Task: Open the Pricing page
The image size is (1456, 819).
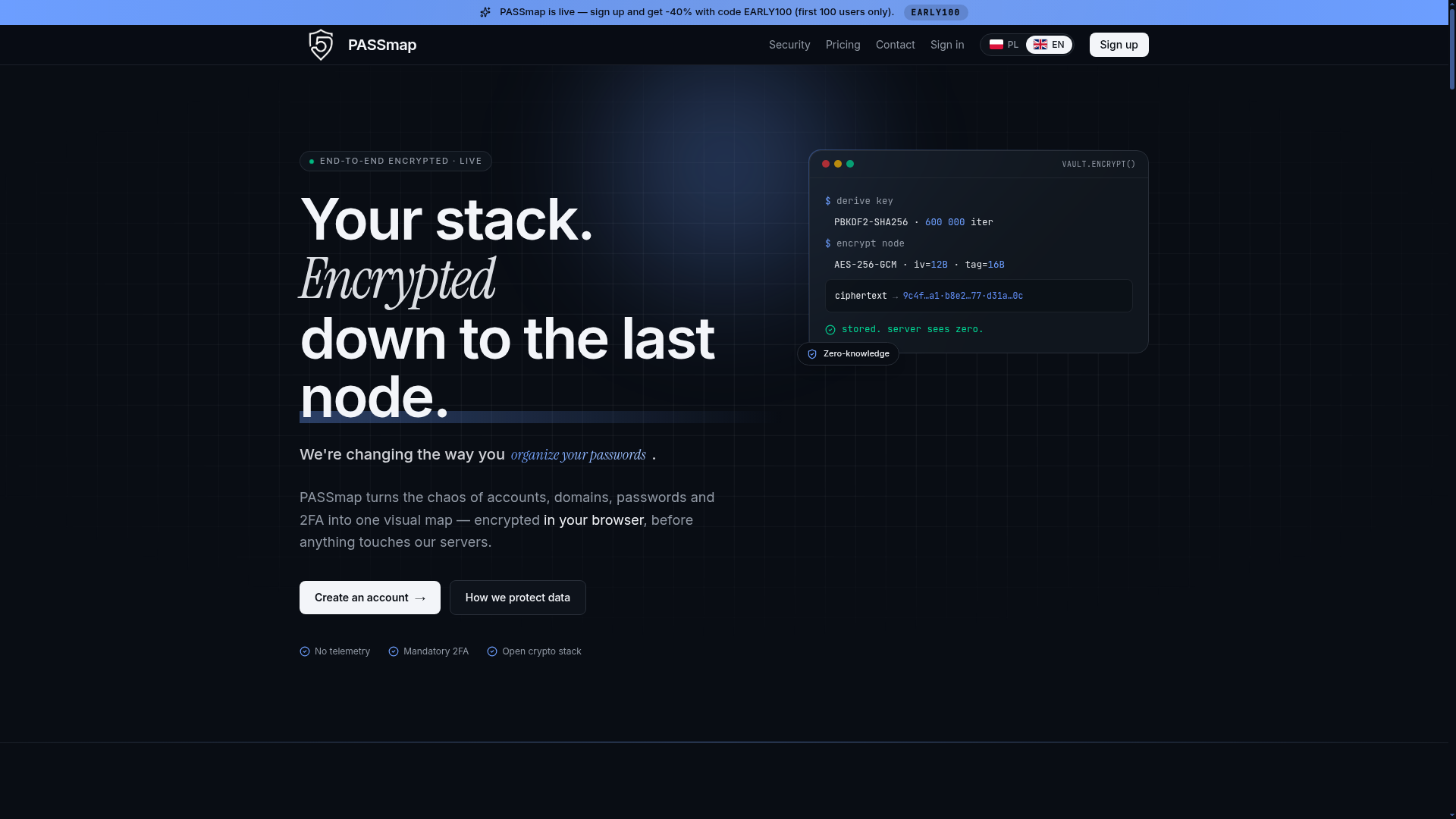Action: coord(843,45)
